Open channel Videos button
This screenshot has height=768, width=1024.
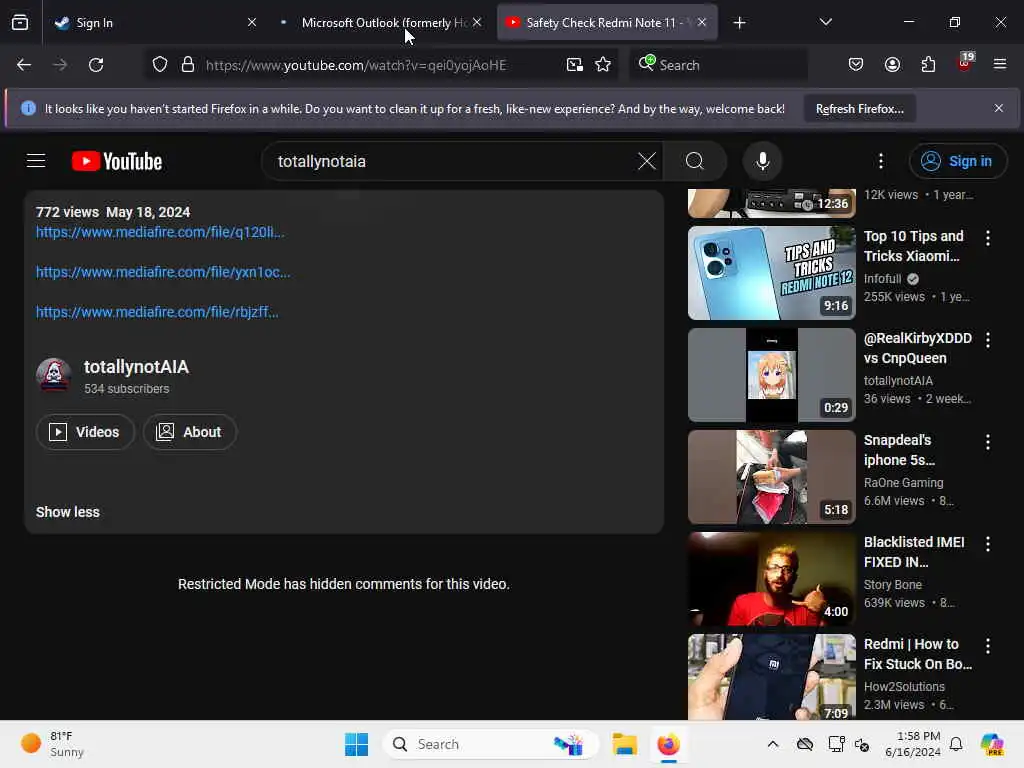point(85,432)
